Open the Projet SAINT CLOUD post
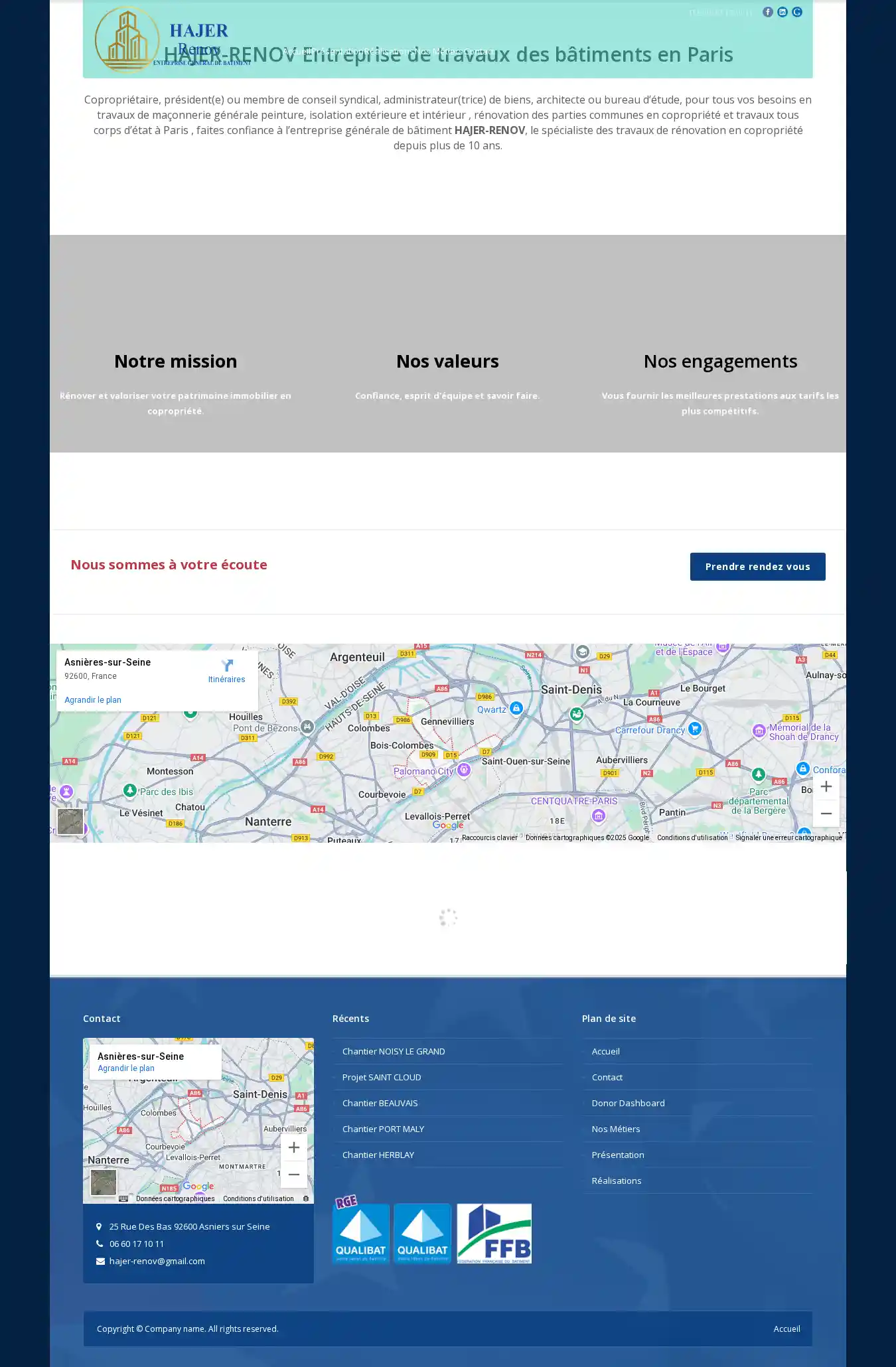The height and width of the screenshot is (1367, 896). click(x=382, y=1077)
